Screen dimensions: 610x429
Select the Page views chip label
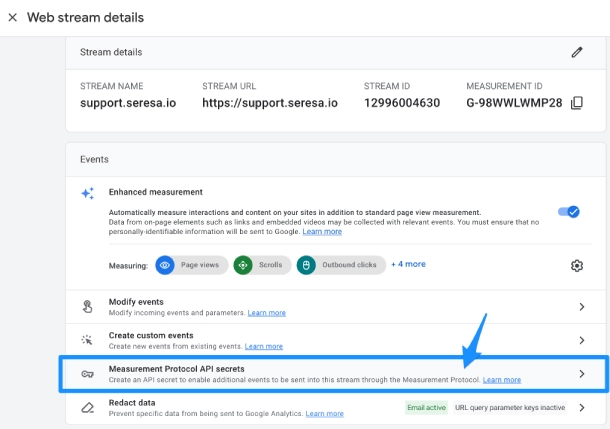coord(200,265)
